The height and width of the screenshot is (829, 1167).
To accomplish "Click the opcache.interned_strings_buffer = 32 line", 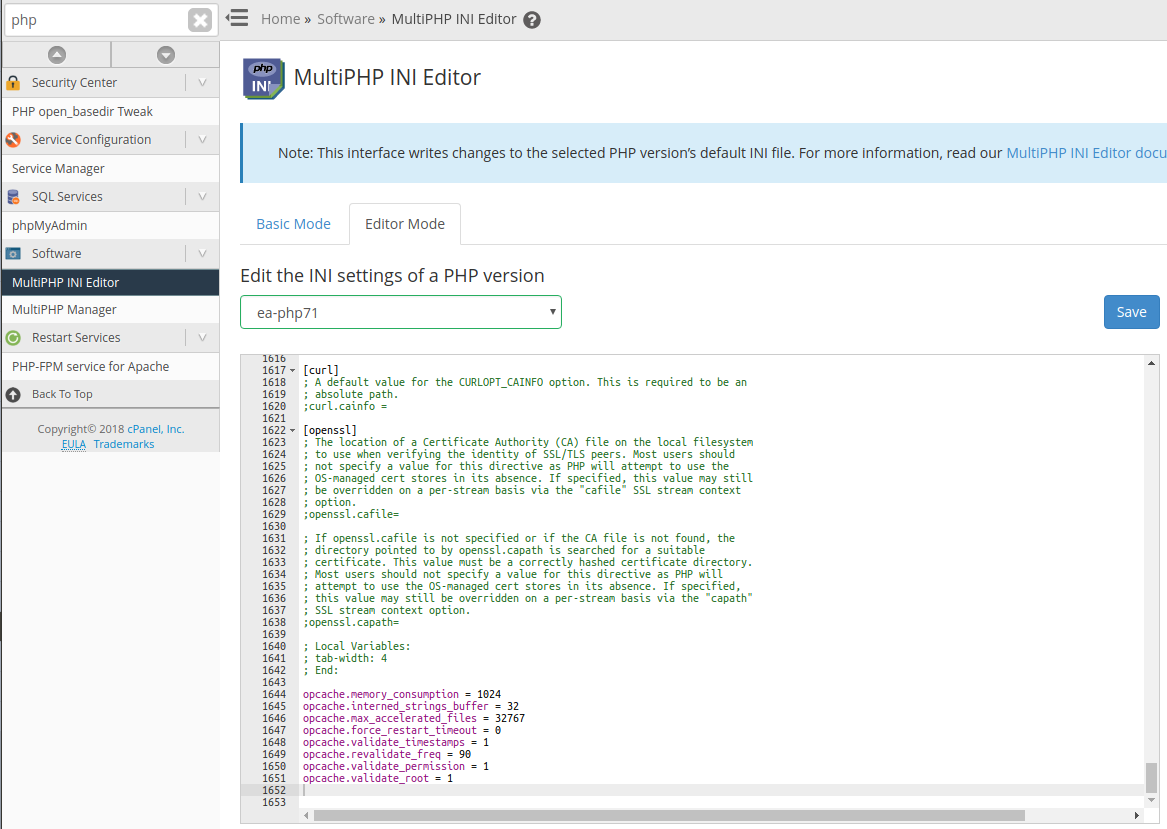I will 411,706.
